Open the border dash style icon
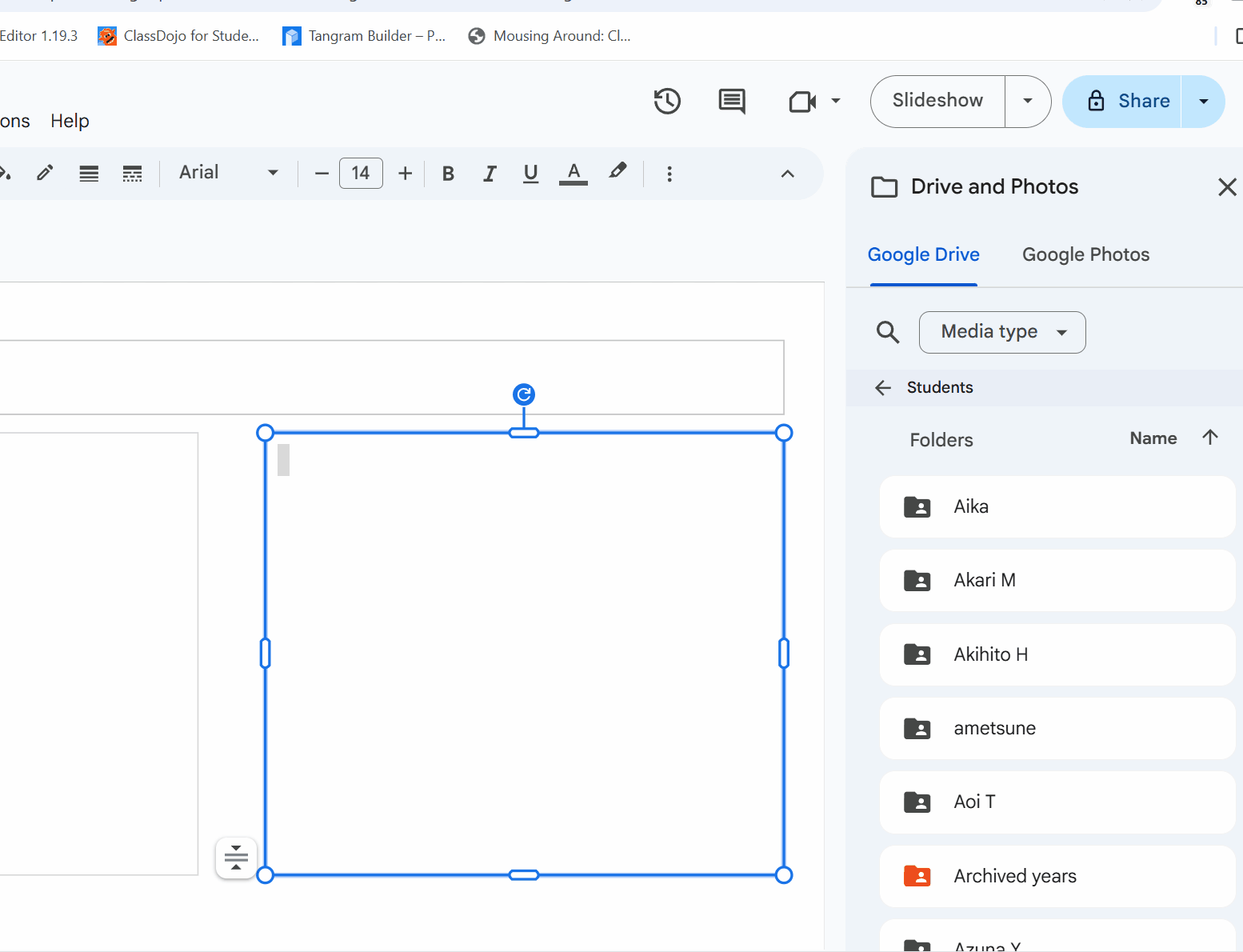1243x952 pixels. (133, 173)
